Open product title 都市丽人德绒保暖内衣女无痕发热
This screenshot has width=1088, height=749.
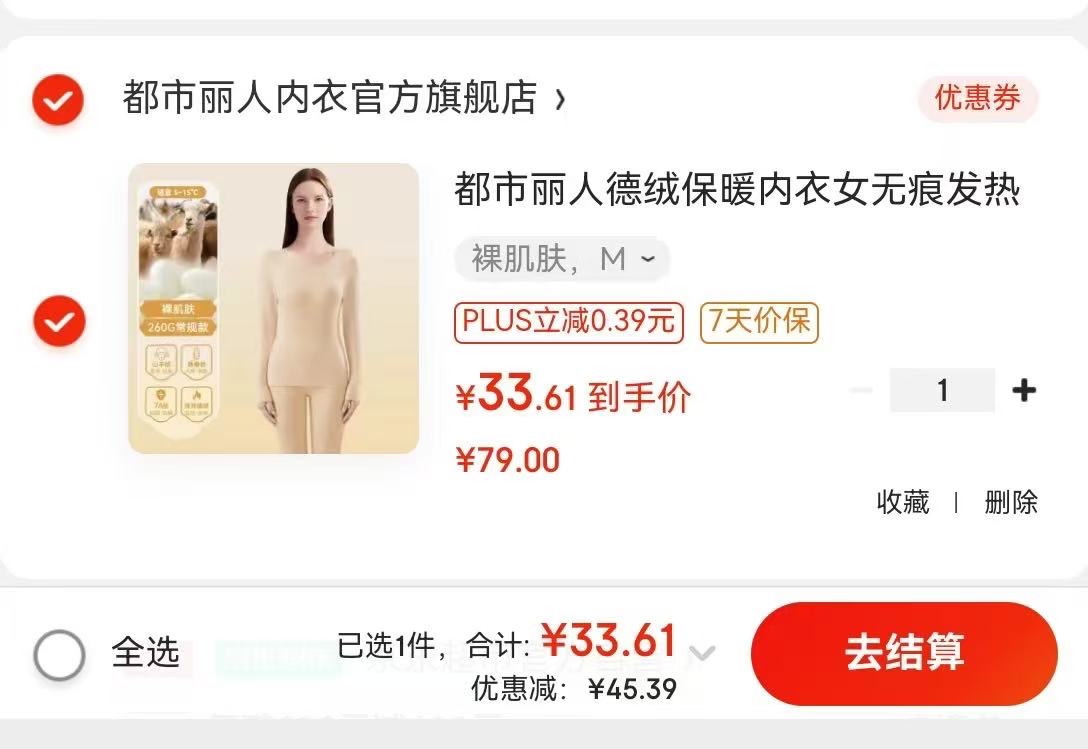click(737, 190)
